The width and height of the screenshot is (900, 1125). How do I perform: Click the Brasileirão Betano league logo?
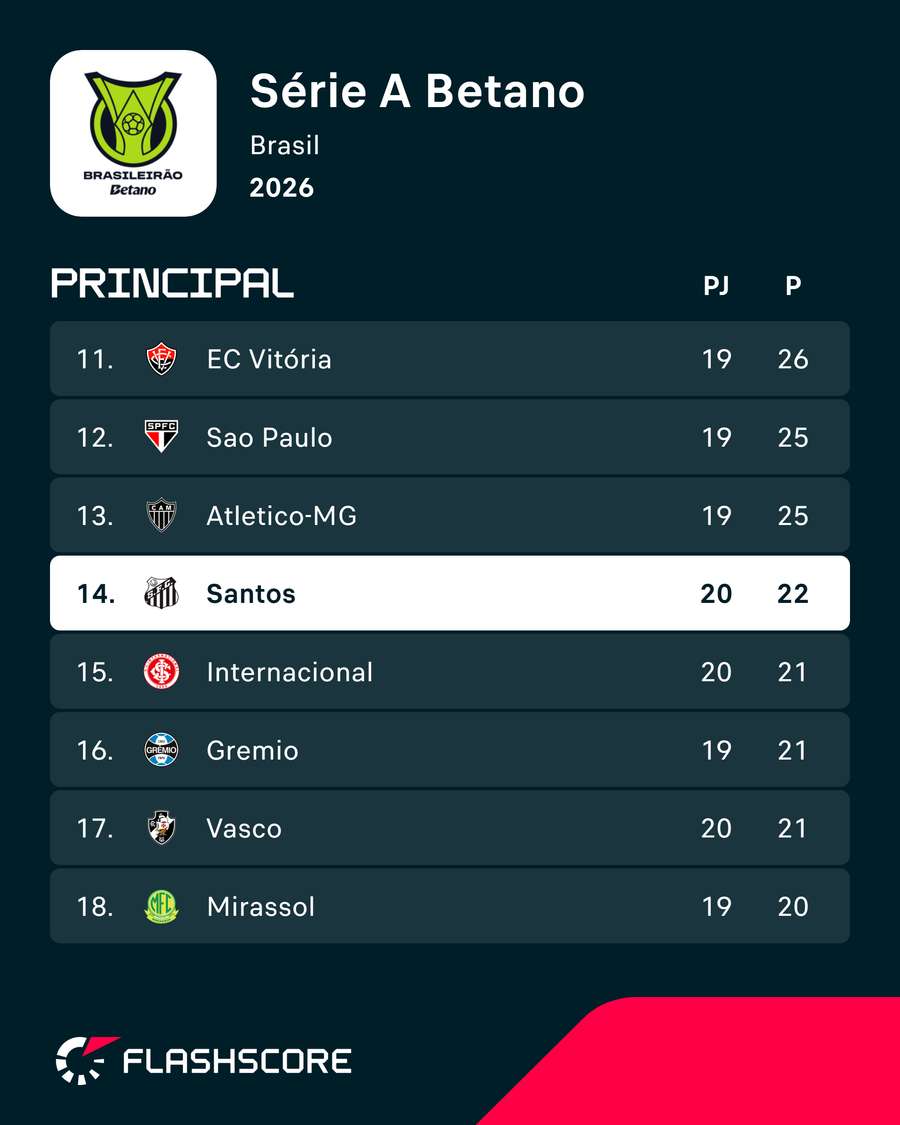click(133, 133)
